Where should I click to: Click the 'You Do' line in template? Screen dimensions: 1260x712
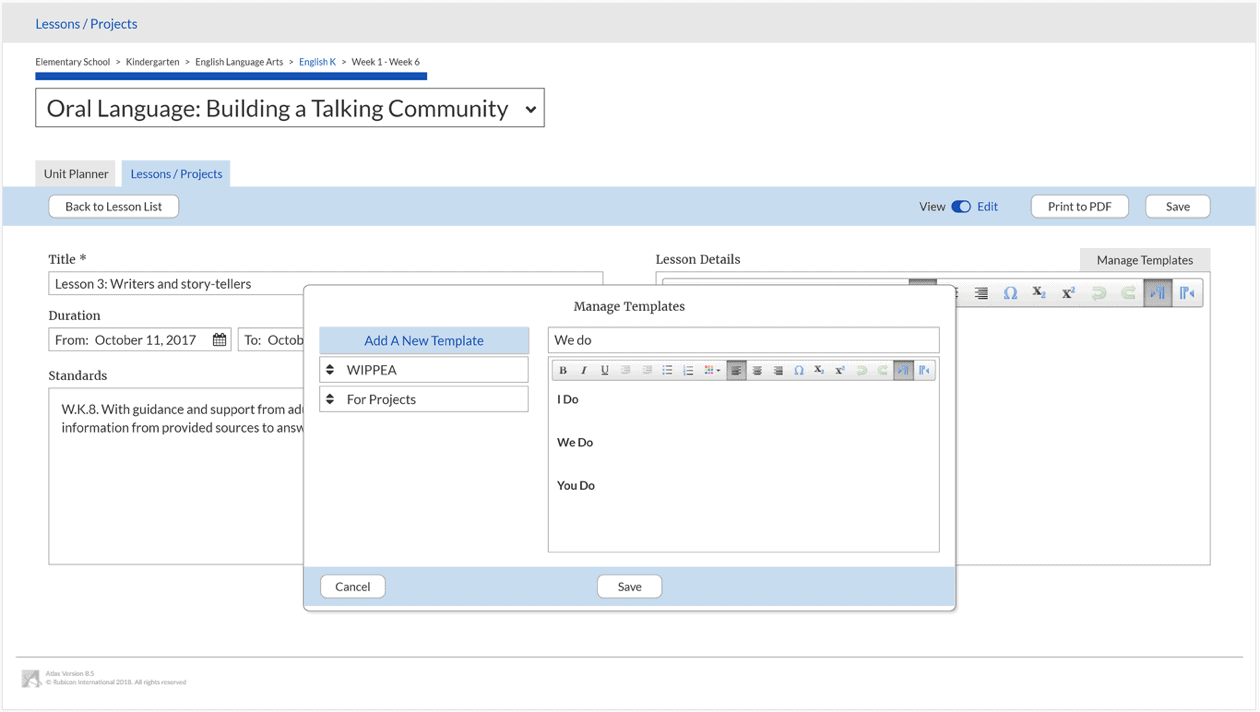[576, 486]
